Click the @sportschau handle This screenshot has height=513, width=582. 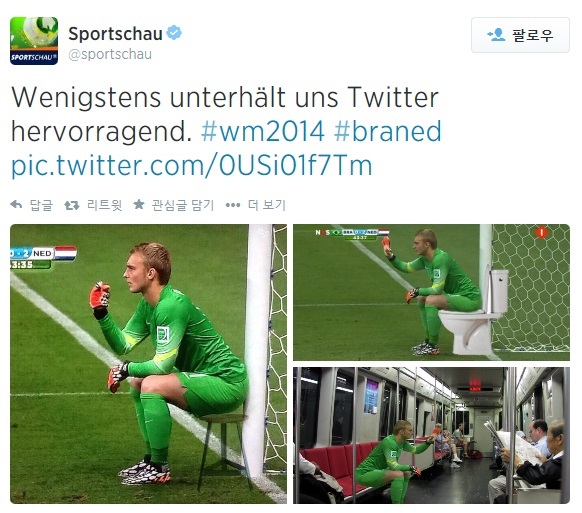tap(110, 54)
